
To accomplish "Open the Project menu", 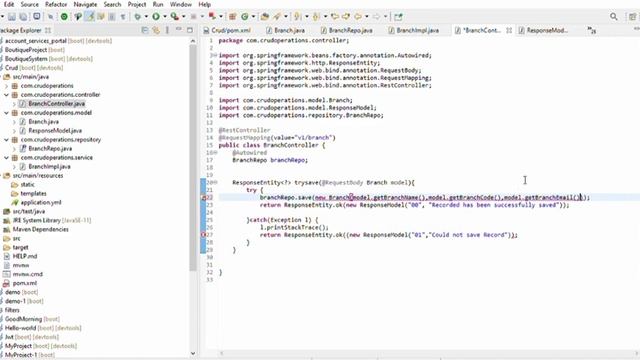I will [x=137, y=4].
